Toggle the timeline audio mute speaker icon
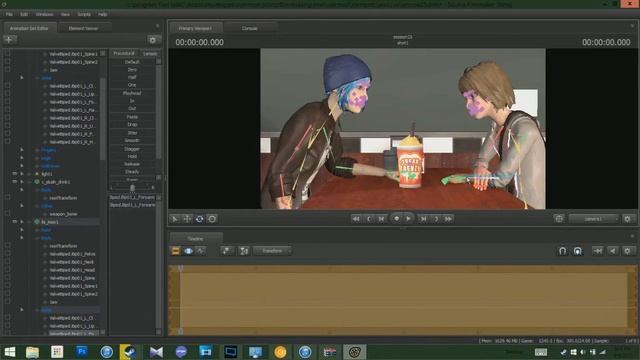 613,251
